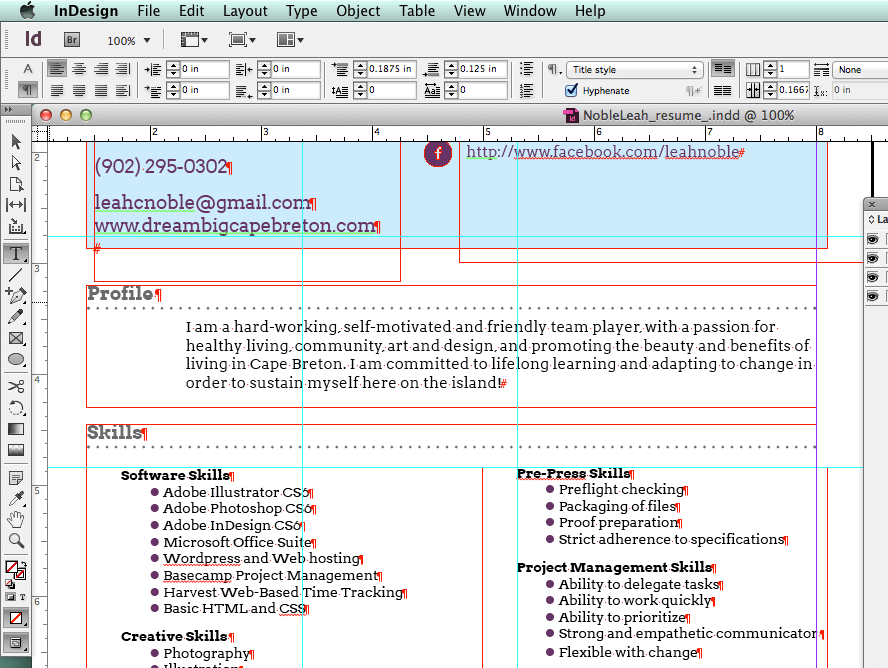Click the Apply None swatch button
This screenshot has width=888, height=668.
(16, 618)
